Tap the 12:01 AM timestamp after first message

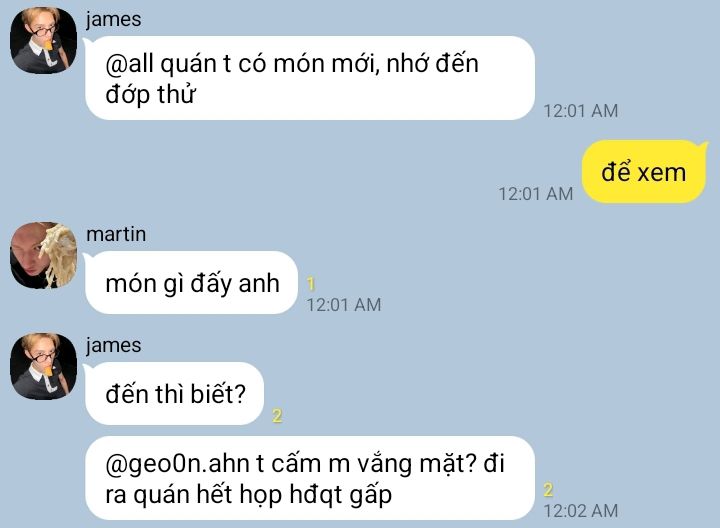point(581,111)
